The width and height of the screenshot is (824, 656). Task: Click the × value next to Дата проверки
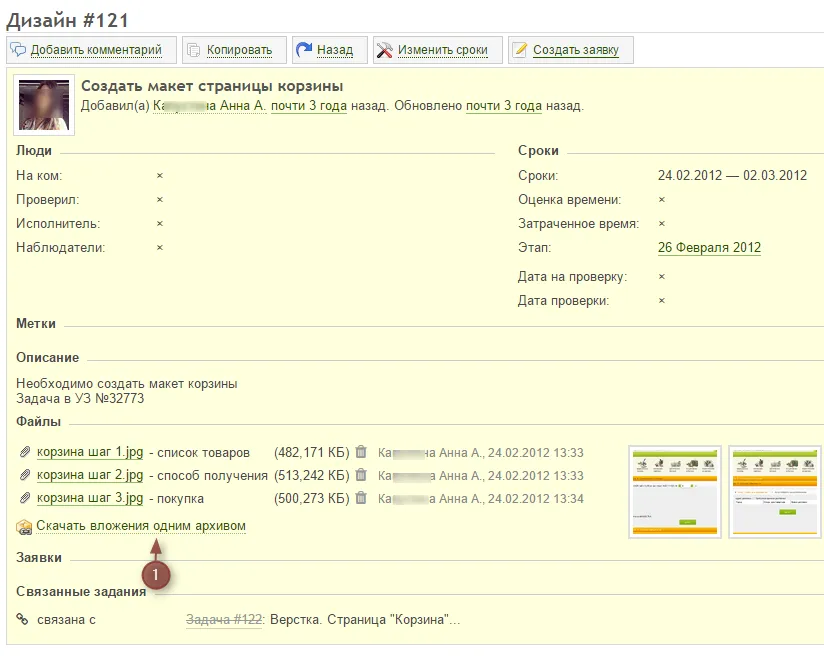click(x=662, y=301)
